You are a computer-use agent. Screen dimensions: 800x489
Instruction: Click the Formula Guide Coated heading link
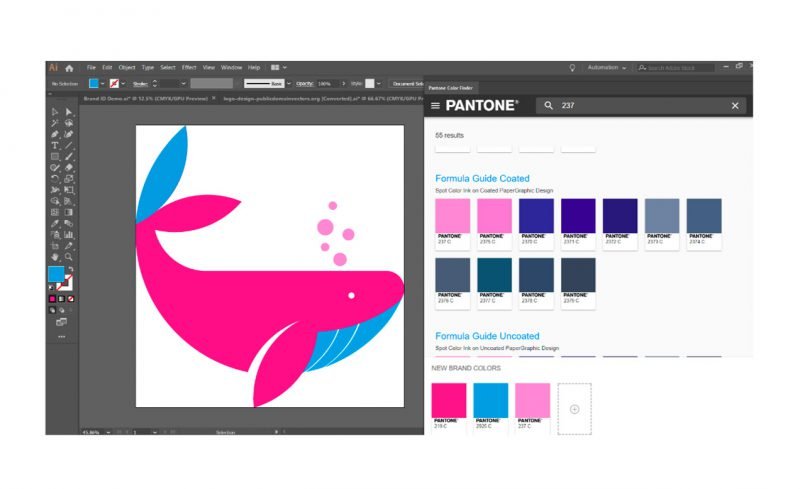click(x=482, y=178)
